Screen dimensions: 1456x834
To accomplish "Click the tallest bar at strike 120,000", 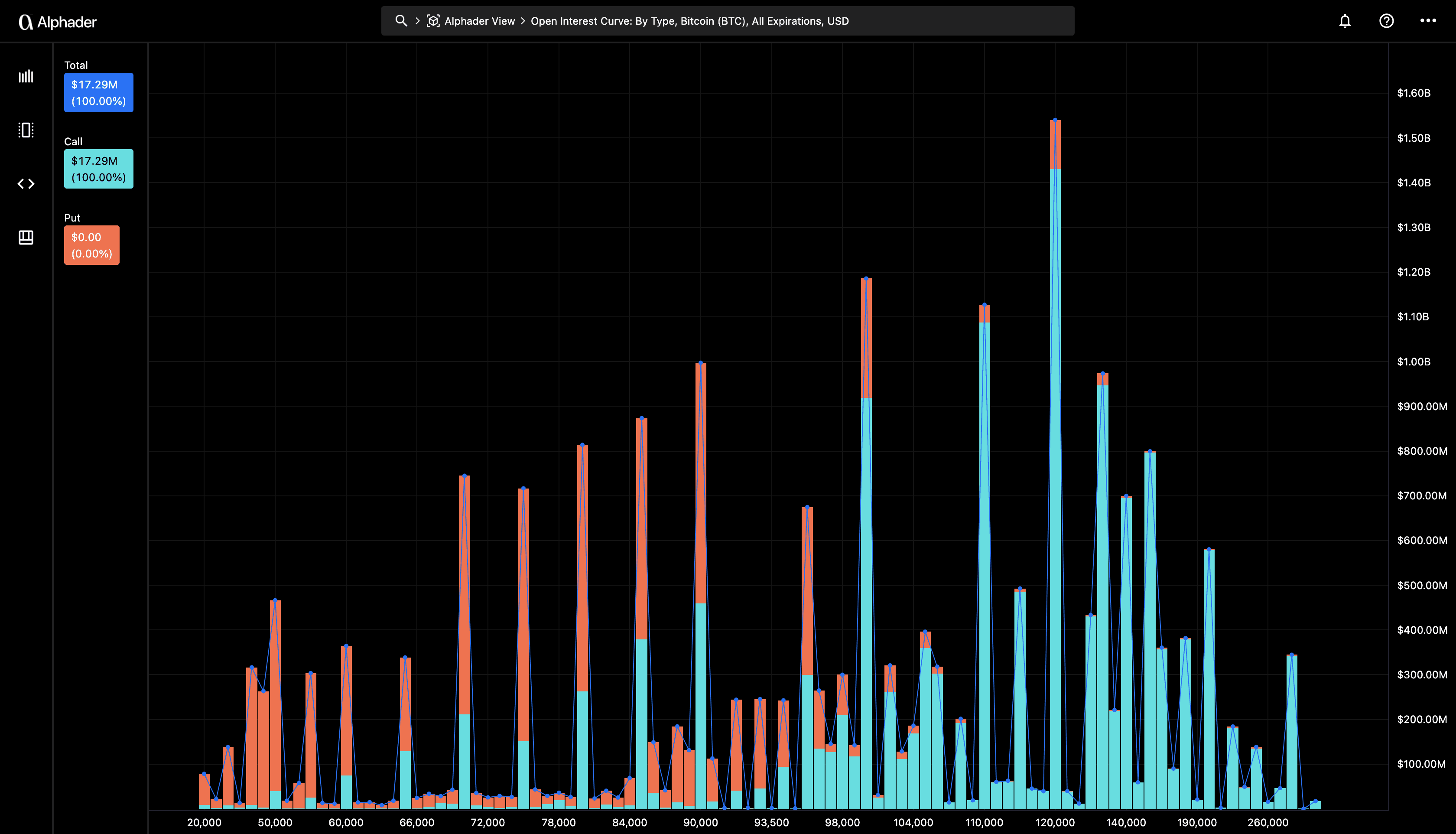I will click(x=1055, y=465).
